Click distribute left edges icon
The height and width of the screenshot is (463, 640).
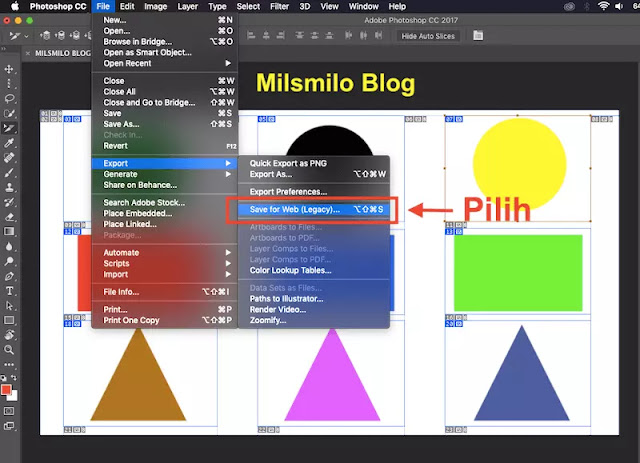(348, 36)
